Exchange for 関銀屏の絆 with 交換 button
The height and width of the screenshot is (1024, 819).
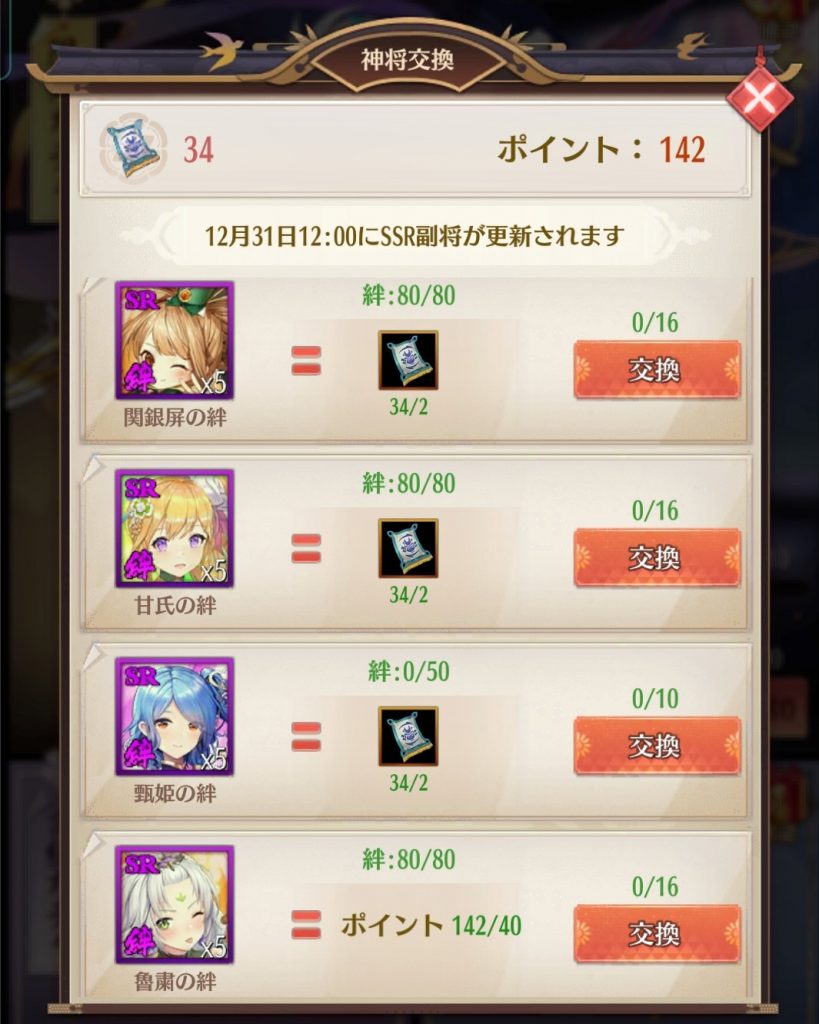click(656, 370)
